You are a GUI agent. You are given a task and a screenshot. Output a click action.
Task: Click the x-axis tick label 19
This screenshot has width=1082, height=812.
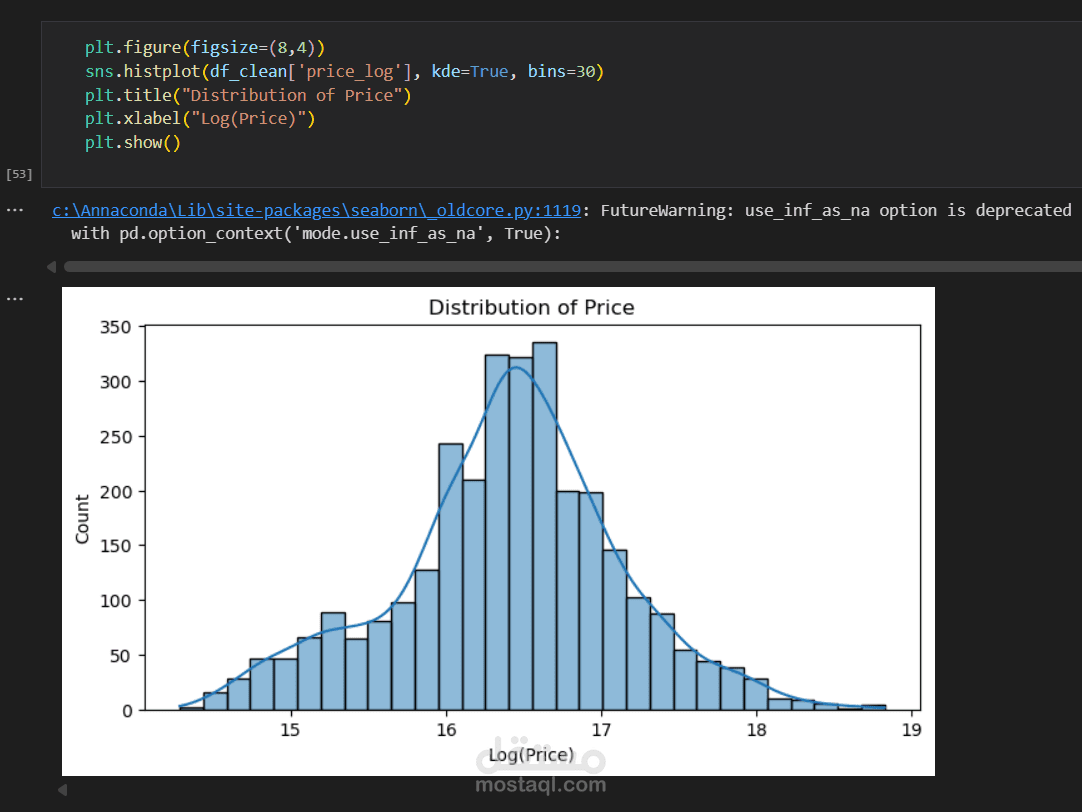coord(912,730)
